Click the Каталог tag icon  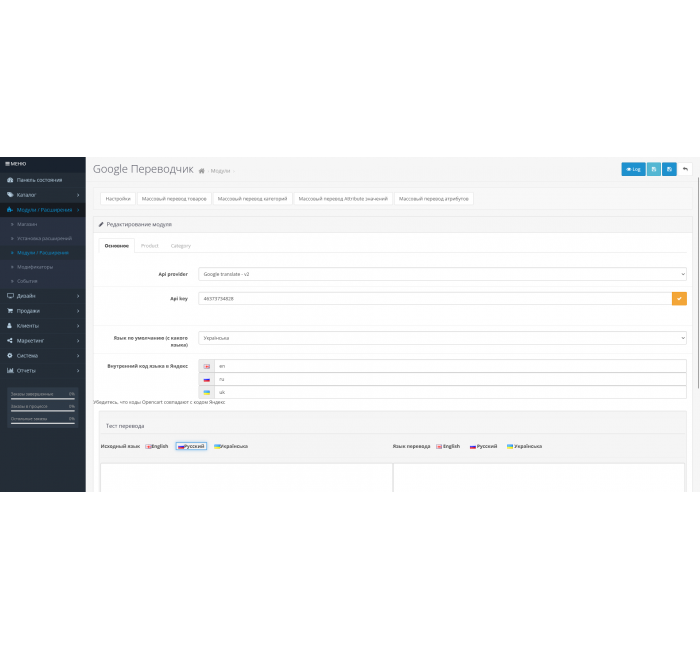(10, 195)
